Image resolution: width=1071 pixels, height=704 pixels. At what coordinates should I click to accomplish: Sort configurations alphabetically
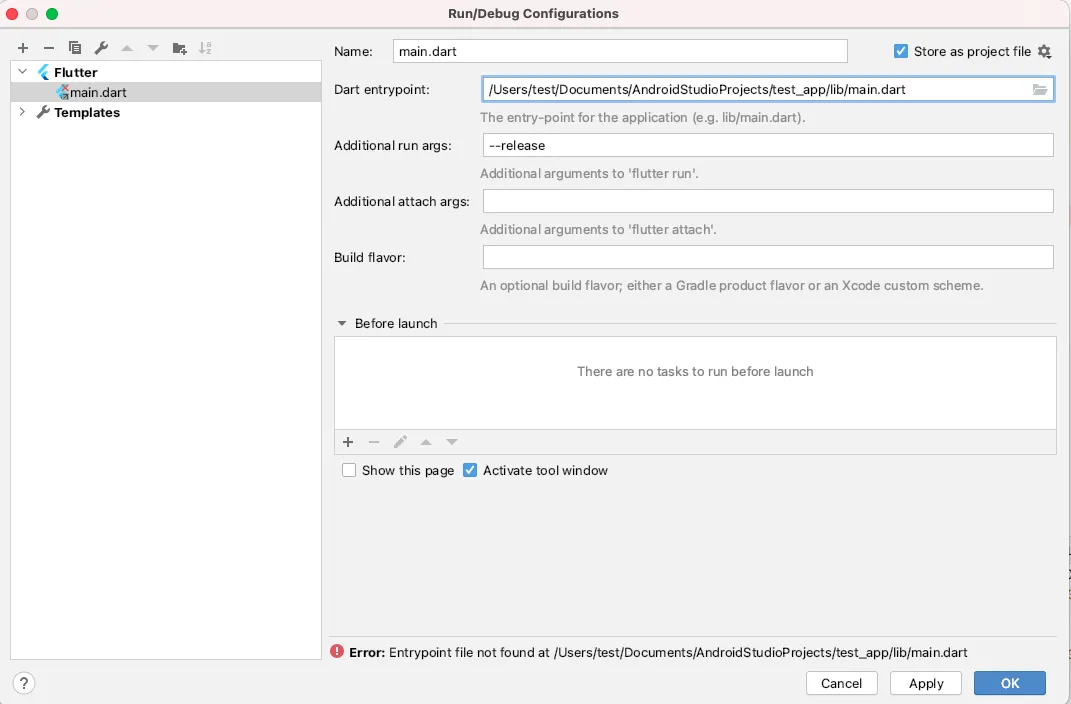point(205,48)
